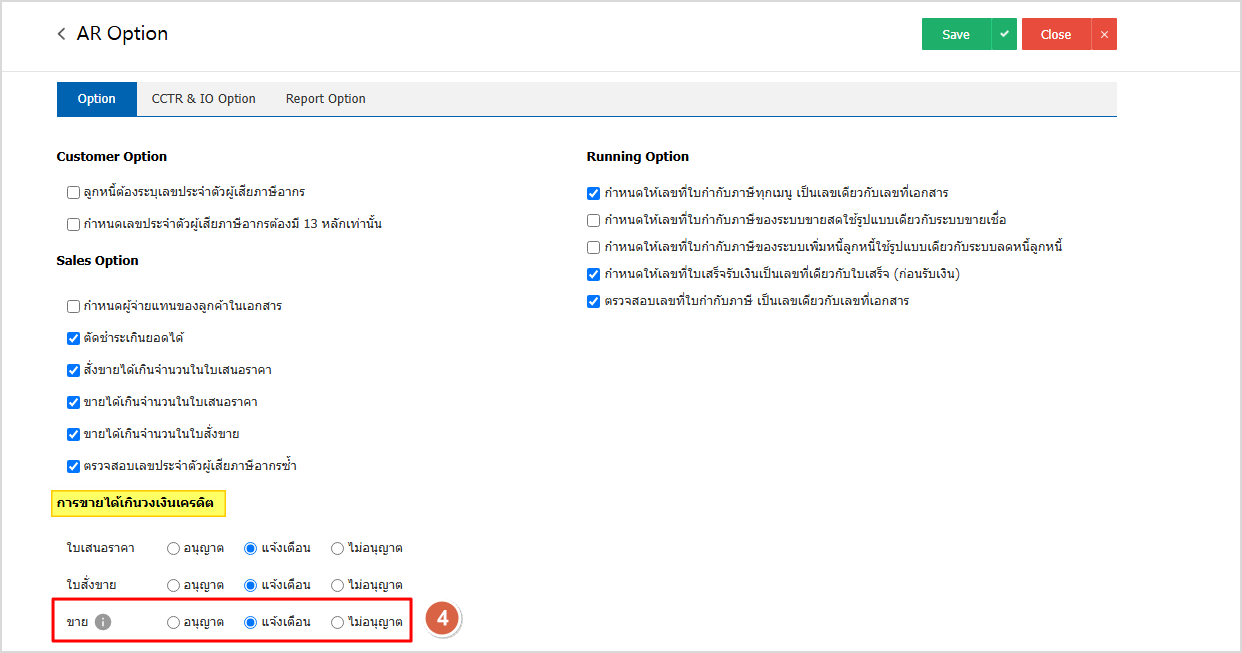Select อนุญาต radio for ใบเสนอราคา
The height and width of the screenshot is (653, 1242).
point(174,548)
